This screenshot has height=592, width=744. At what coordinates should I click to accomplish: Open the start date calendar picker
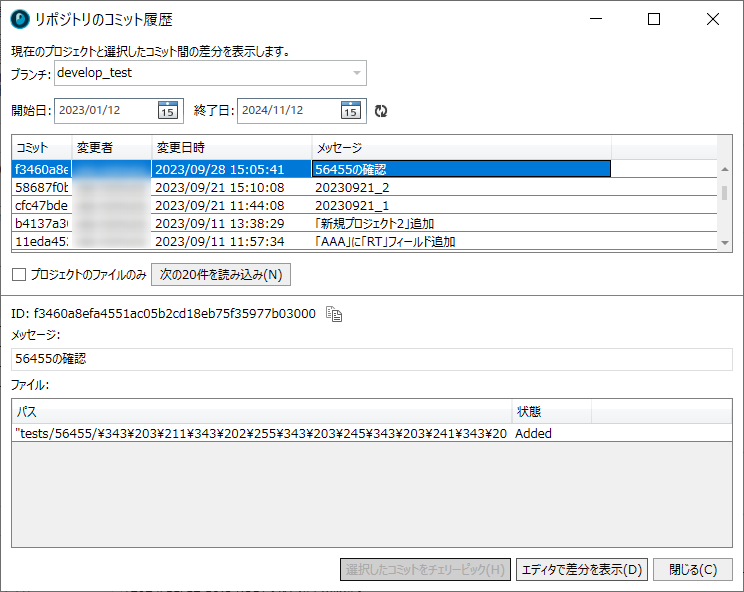[x=167, y=110]
